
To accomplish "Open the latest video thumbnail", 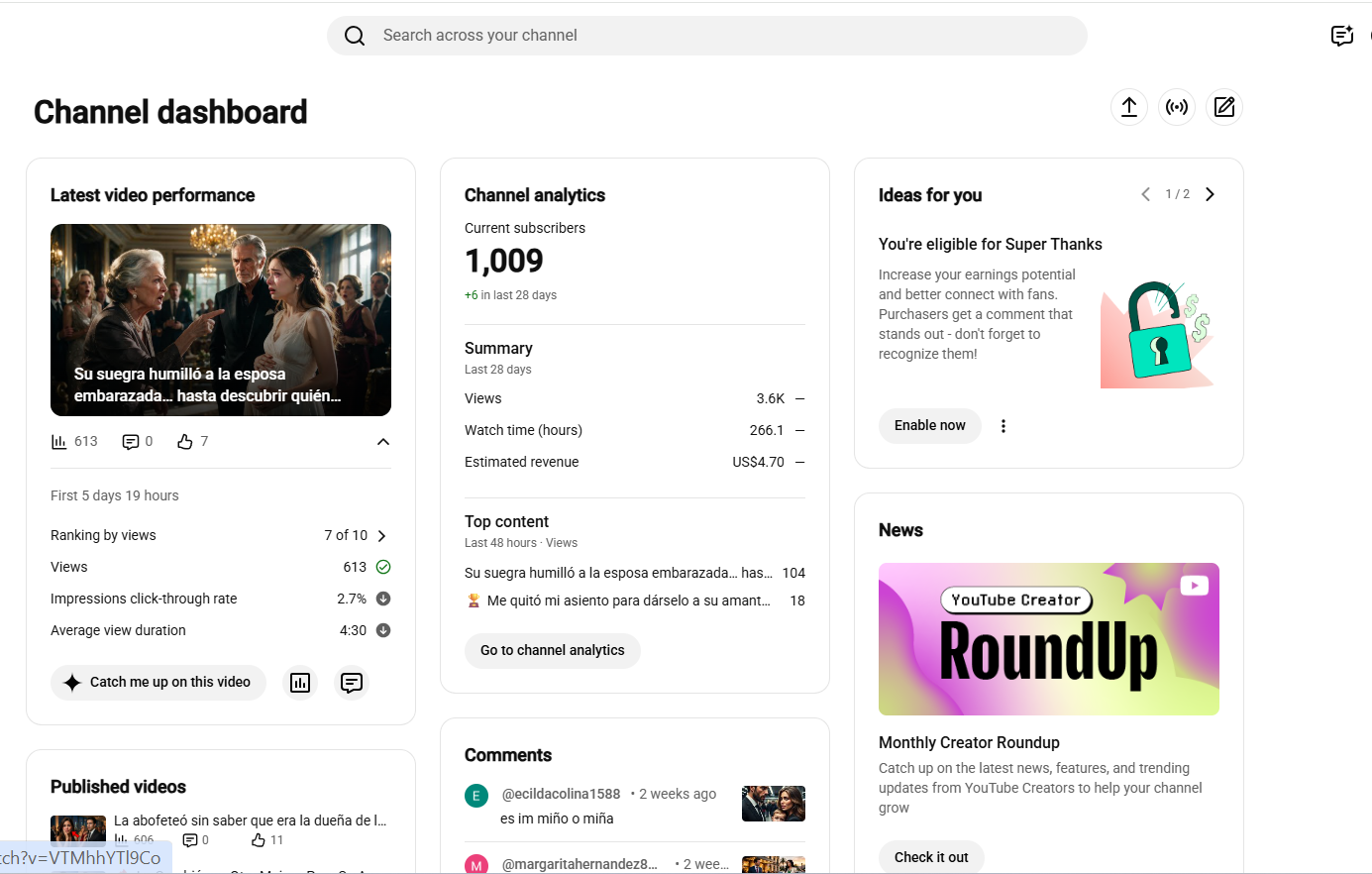I will coord(221,320).
